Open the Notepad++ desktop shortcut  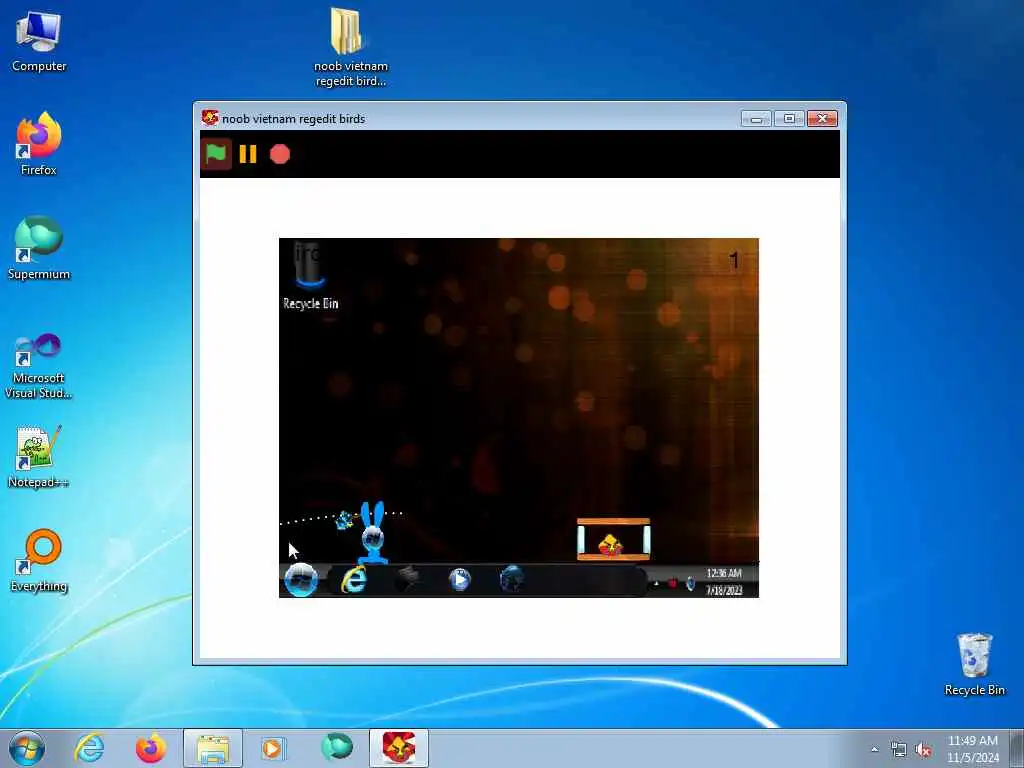[x=39, y=456]
